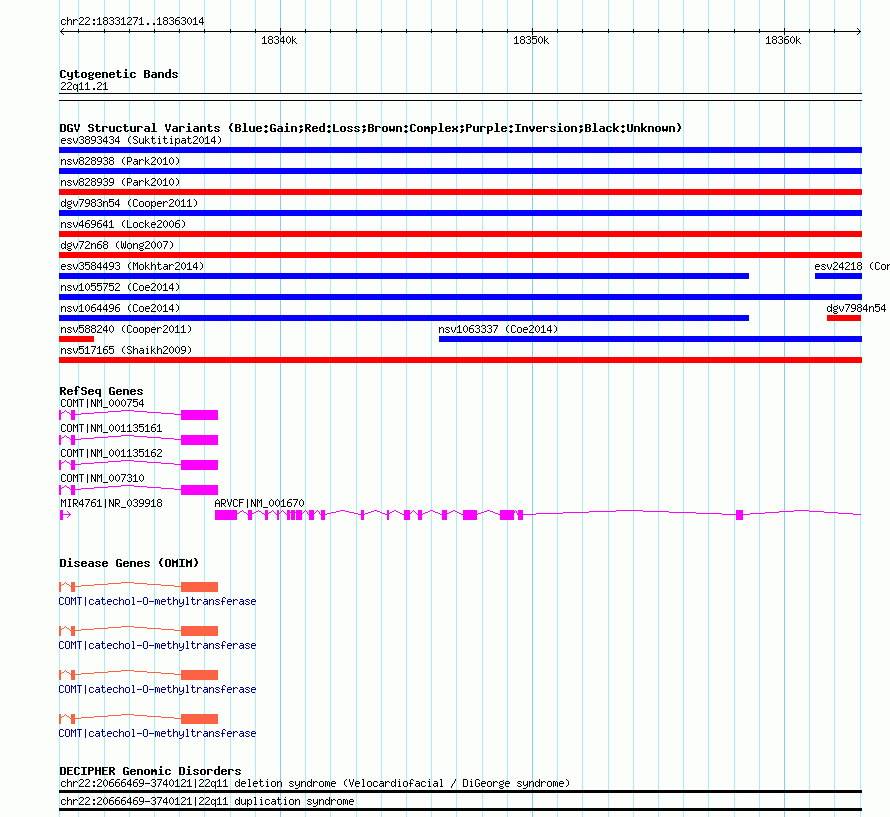Click the nsv828939 (Park2010) label
The width and height of the screenshot is (890, 817).
[120, 182]
